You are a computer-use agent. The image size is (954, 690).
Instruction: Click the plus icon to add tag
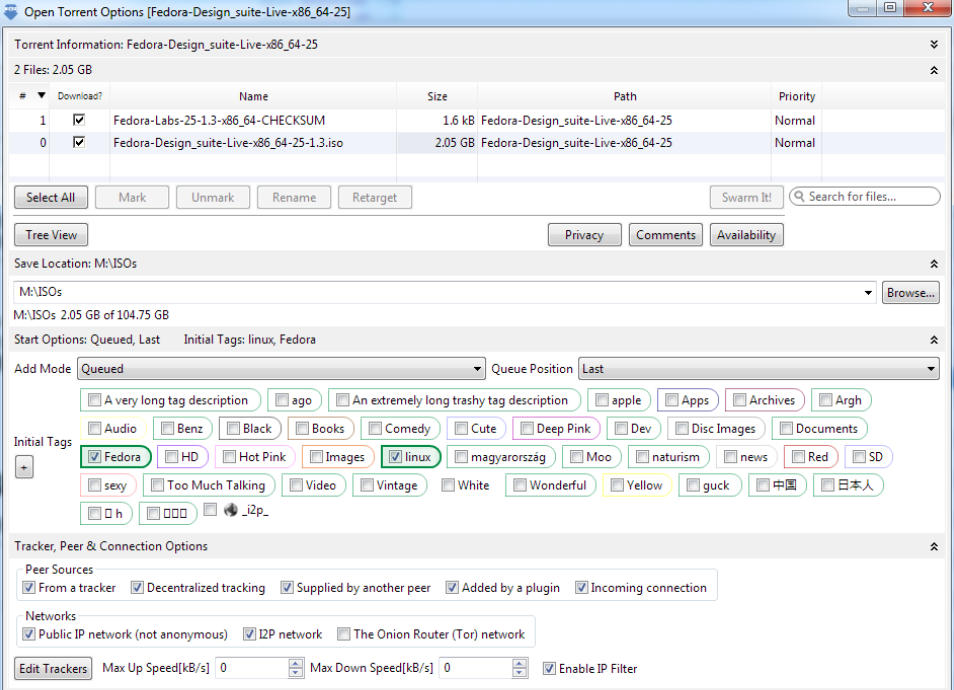(25, 468)
